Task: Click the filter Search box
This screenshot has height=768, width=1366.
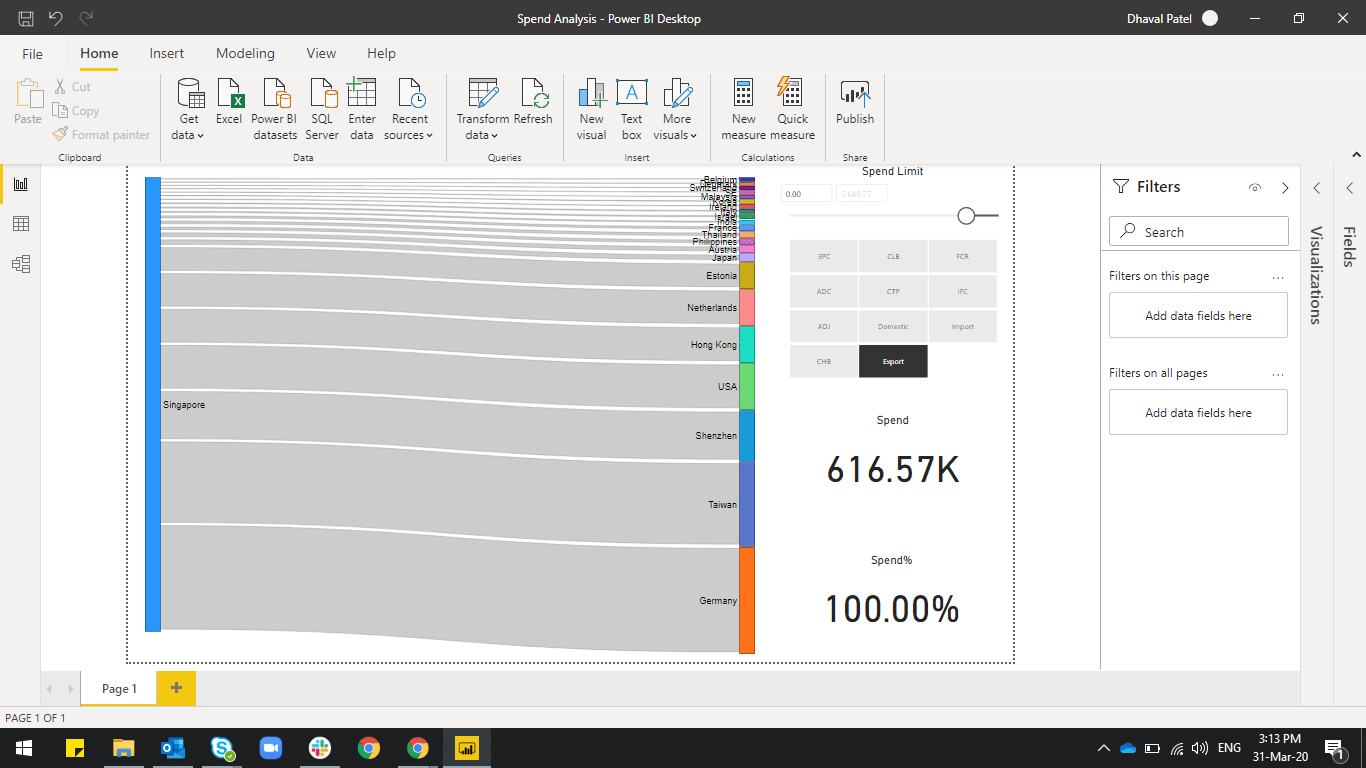Action: pyautogui.click(x=1198, y=231)
